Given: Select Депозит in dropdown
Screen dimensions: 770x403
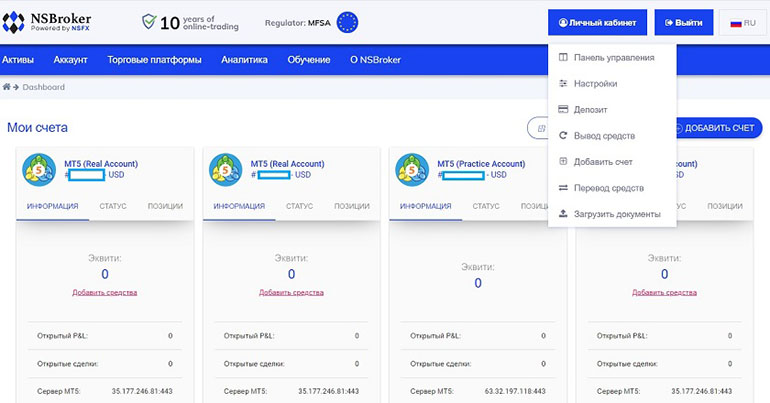Looking at the screenshot, I should pyautogui.click(x=612, y=109).
